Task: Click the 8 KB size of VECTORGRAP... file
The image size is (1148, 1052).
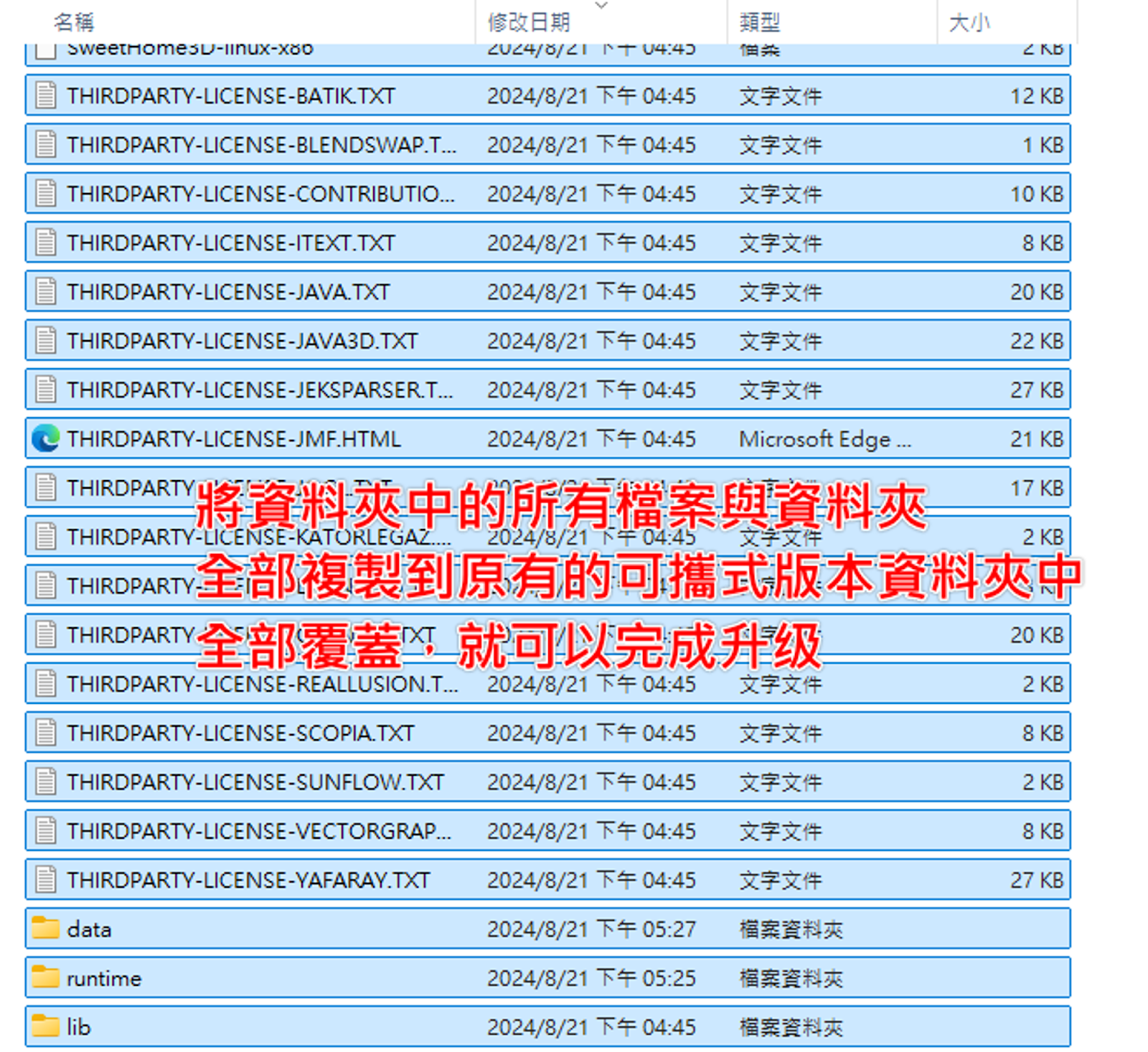Action: pos(1043,830)
